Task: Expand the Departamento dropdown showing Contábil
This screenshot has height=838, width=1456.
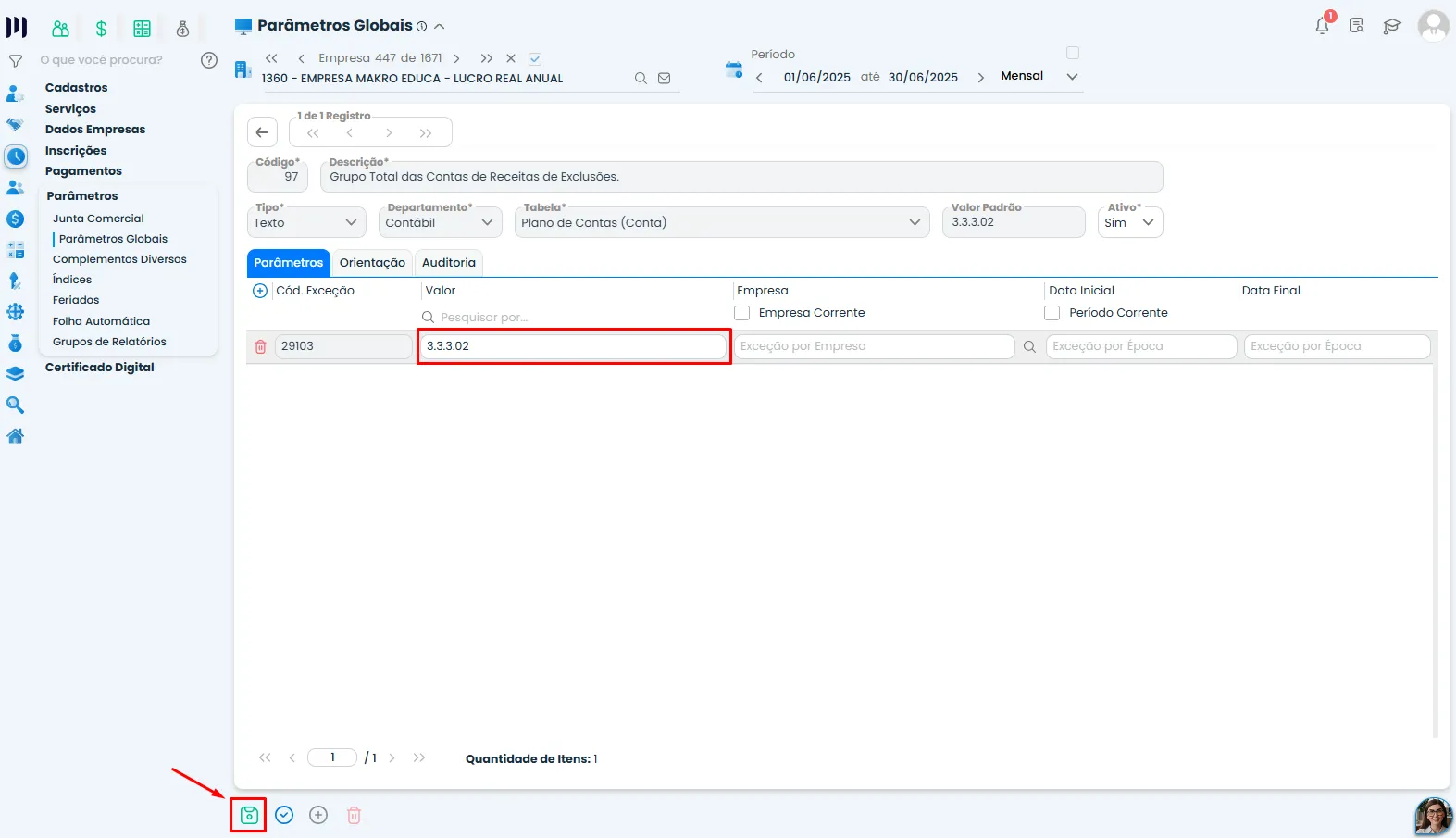Action: (441, 222)
